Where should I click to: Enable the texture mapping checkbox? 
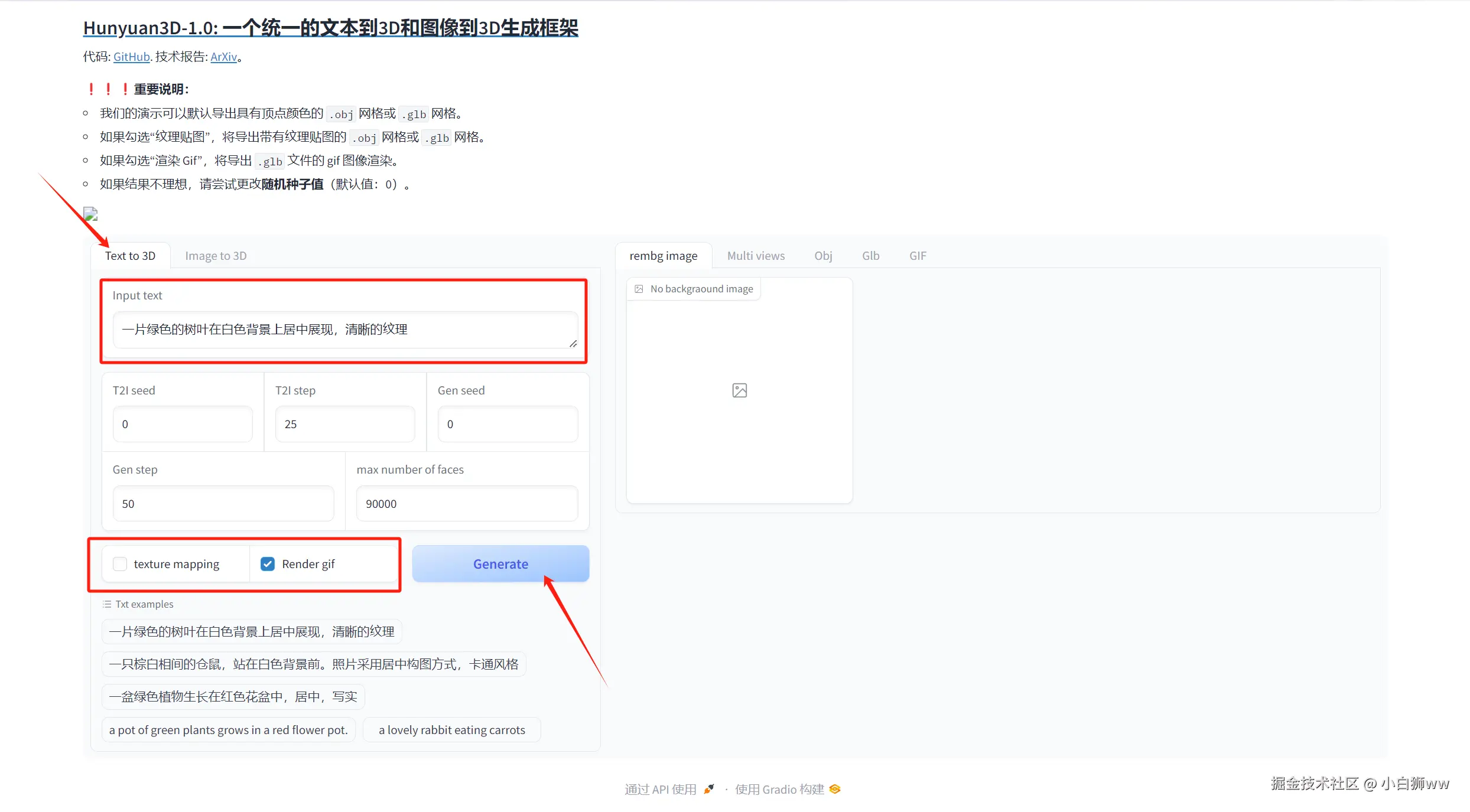[x=120, y=564]
